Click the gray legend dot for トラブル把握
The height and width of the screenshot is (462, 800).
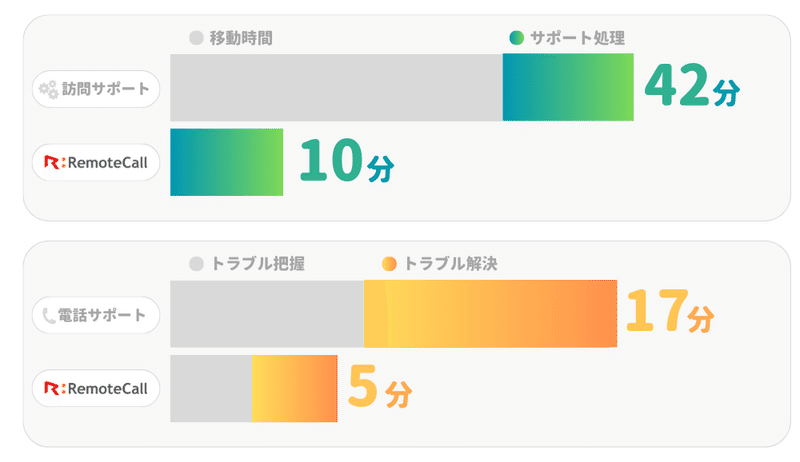point(196,265)
